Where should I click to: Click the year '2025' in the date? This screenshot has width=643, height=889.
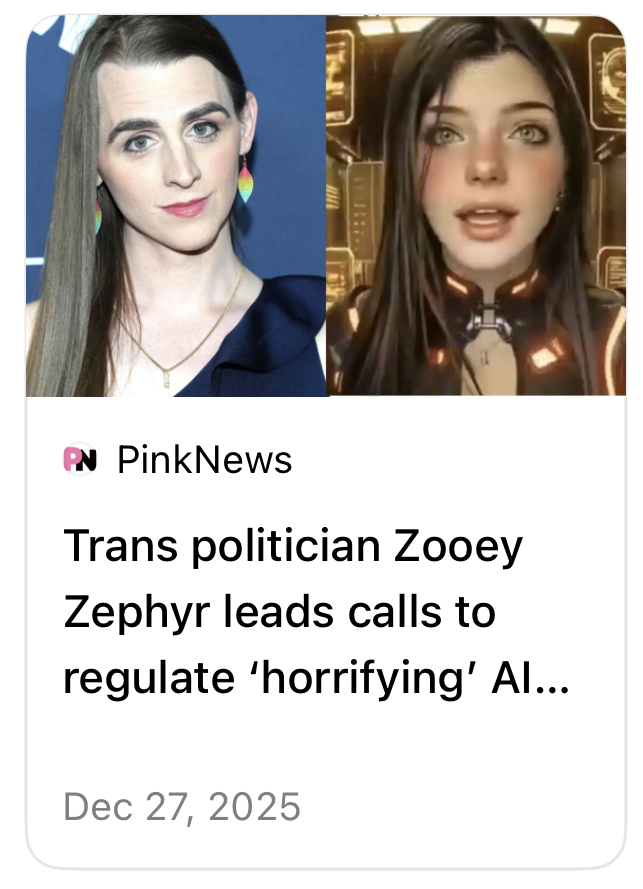coord(255,806)
